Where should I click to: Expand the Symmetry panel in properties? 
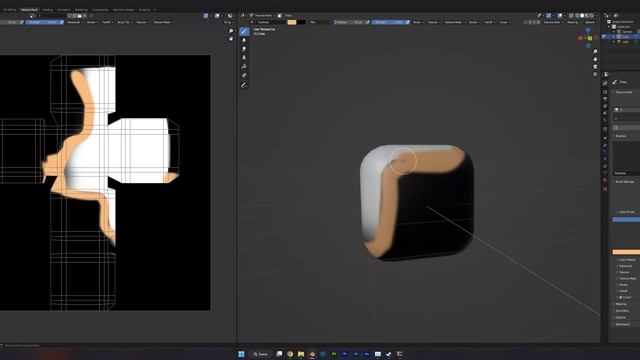tap(622, 311)
